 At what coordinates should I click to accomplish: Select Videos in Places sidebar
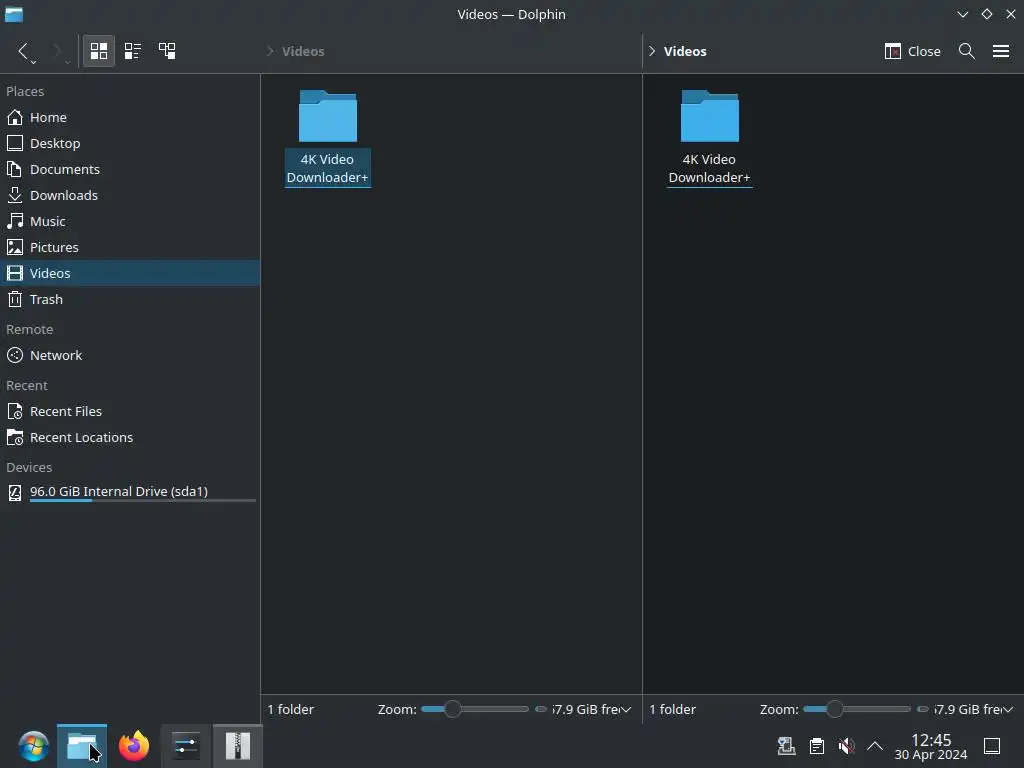point(130,273)
